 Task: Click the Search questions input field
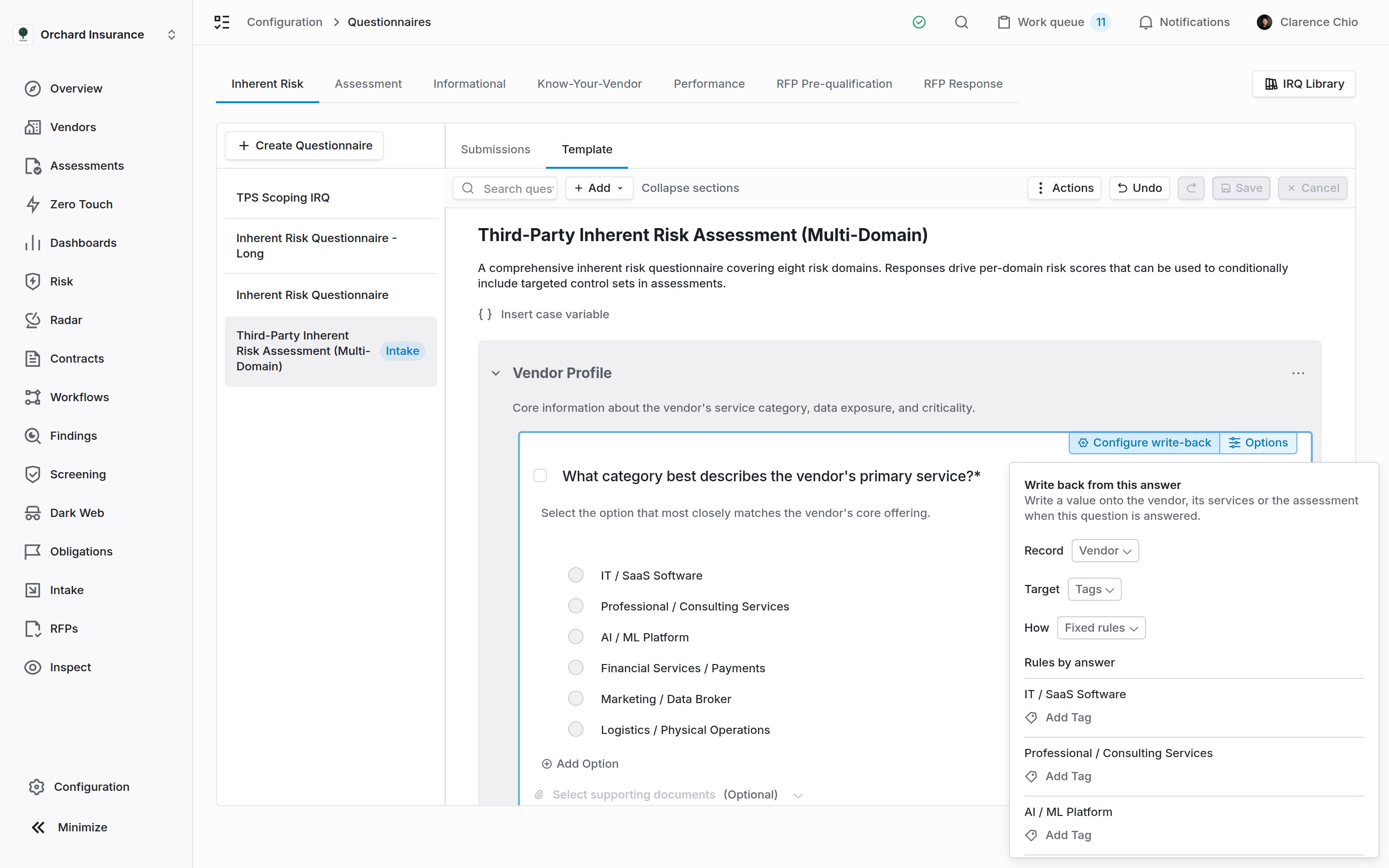coord(505,188)
